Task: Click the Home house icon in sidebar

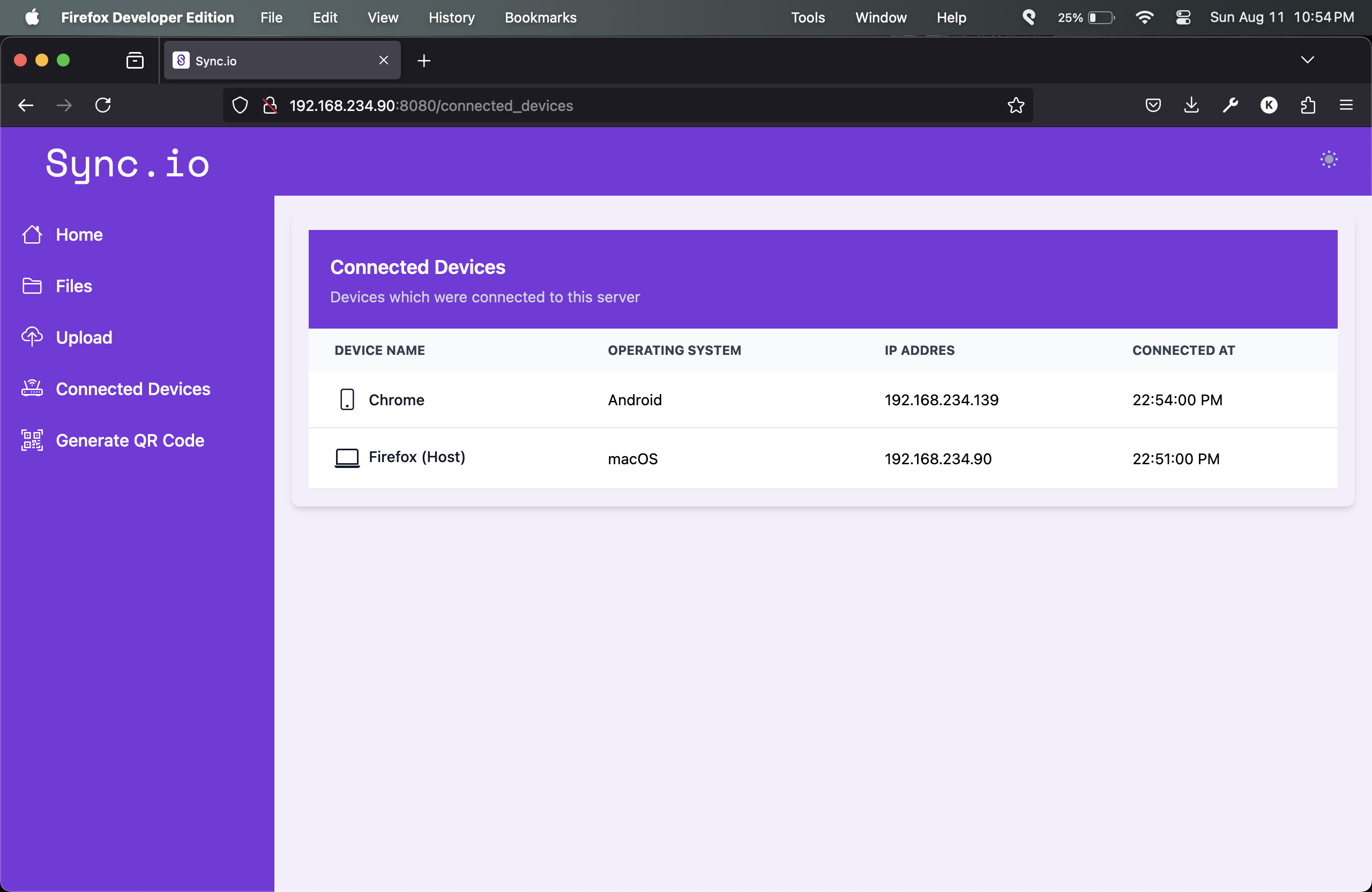Action: click(32, 235)
